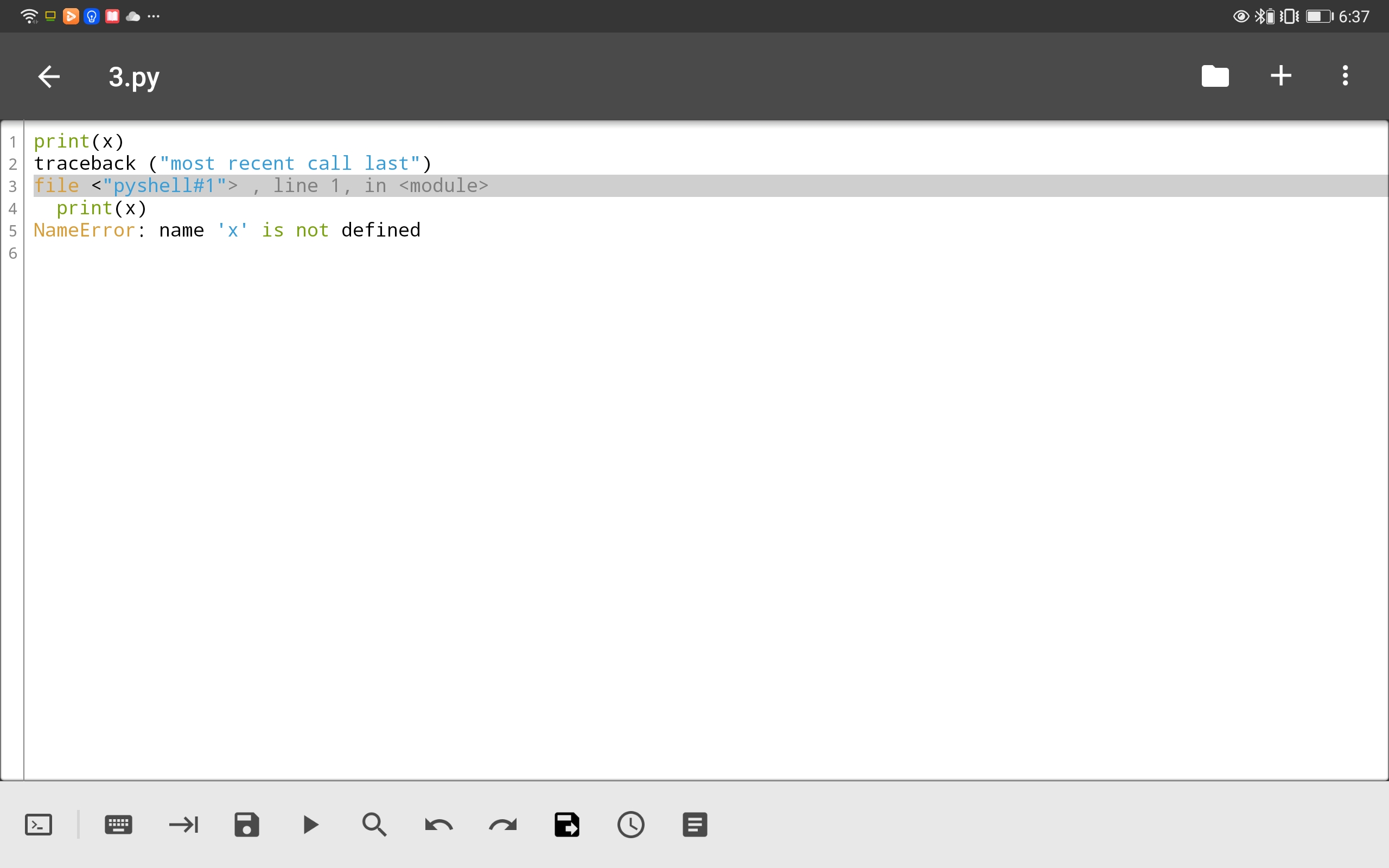The width and height of the screenshot is (1389, 868).
Task: Run the script with play button
Action: click(310, 825)
